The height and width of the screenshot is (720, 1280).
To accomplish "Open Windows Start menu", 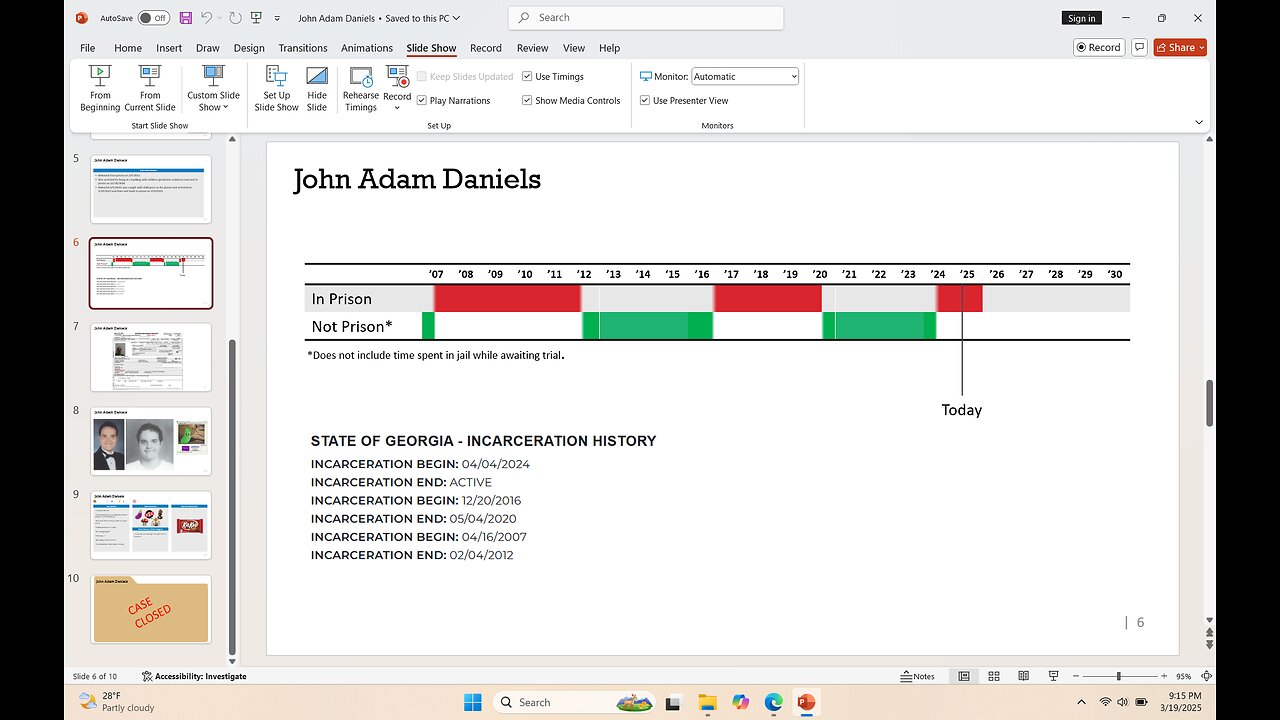I will (x=473, y=702).
